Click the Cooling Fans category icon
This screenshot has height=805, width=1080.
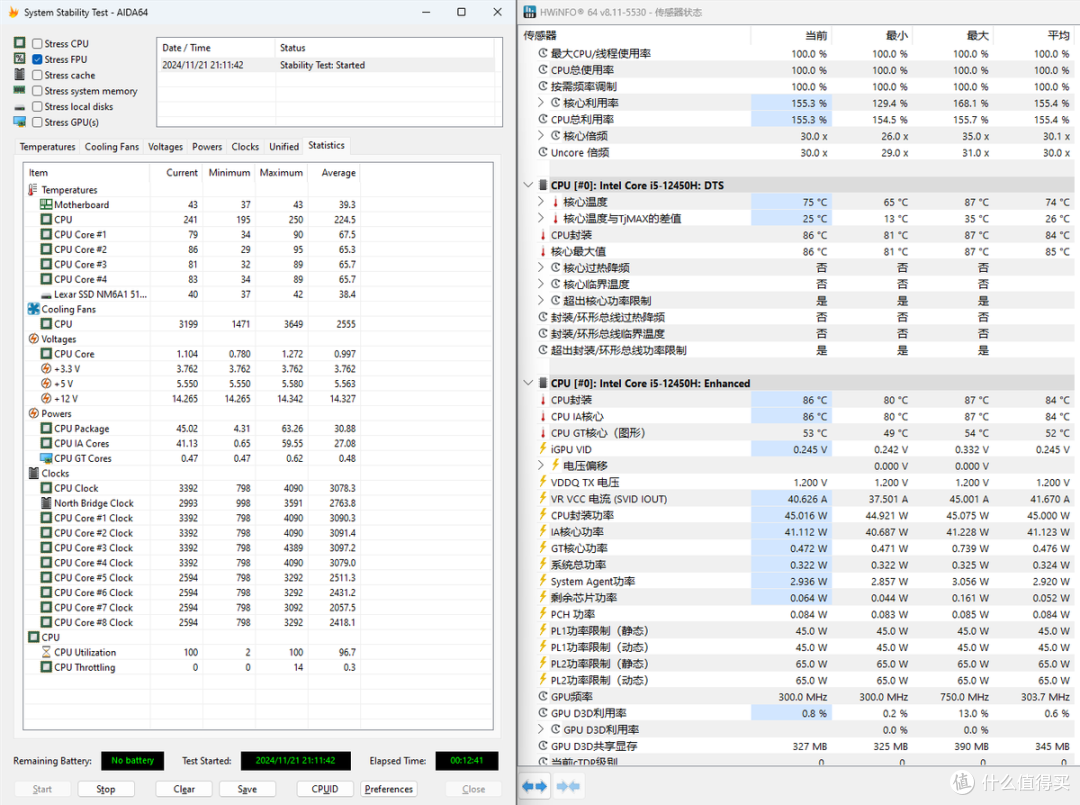(x=33, y=309)
